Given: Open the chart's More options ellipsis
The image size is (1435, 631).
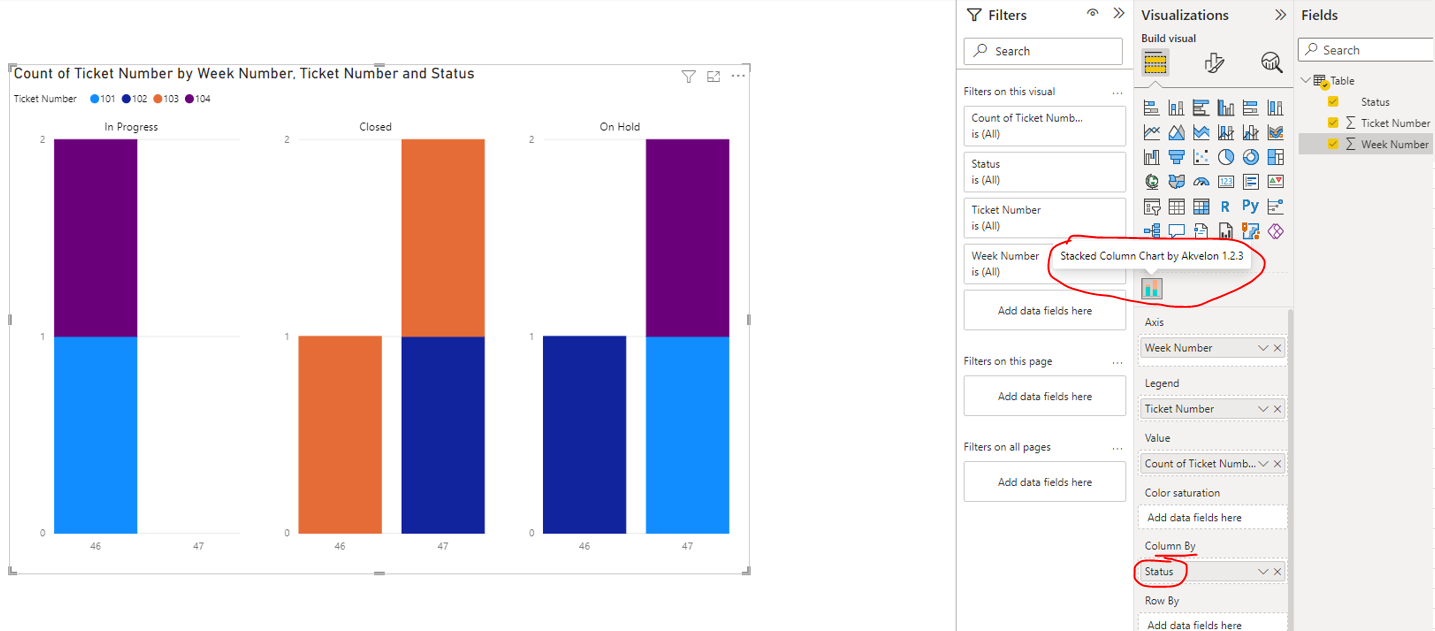Looking at the screenshot, I should tap(738, 76).
